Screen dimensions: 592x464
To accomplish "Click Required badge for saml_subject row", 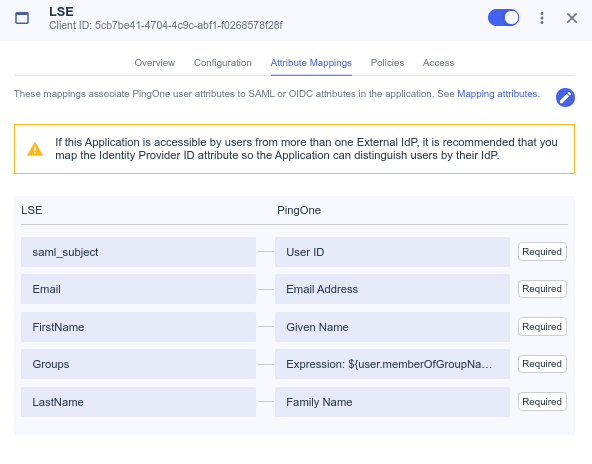I will pyautogui.click(x=542, y=251).
